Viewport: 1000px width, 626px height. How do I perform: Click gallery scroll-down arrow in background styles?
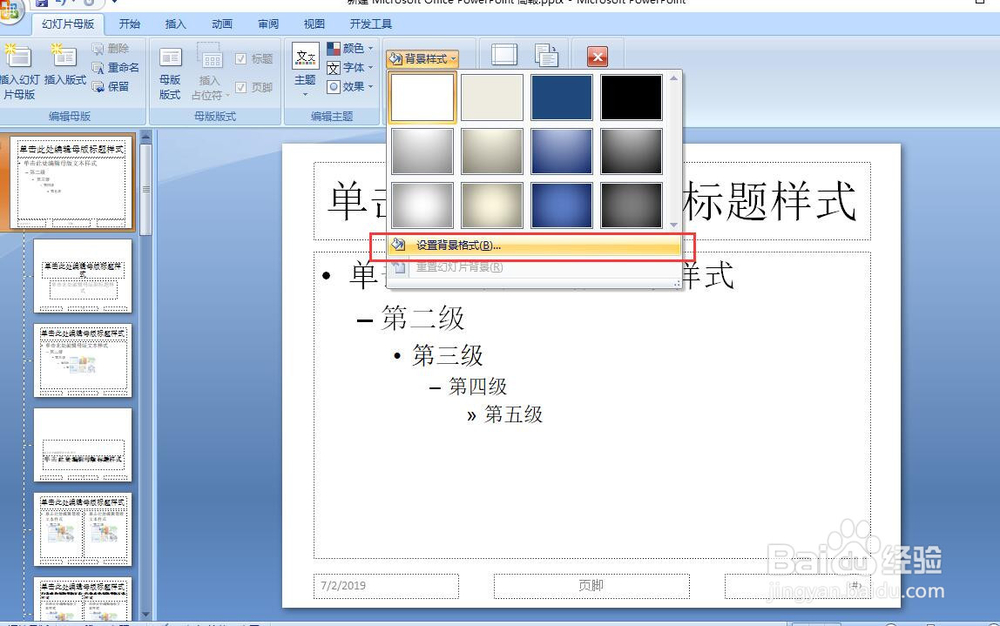673,224
